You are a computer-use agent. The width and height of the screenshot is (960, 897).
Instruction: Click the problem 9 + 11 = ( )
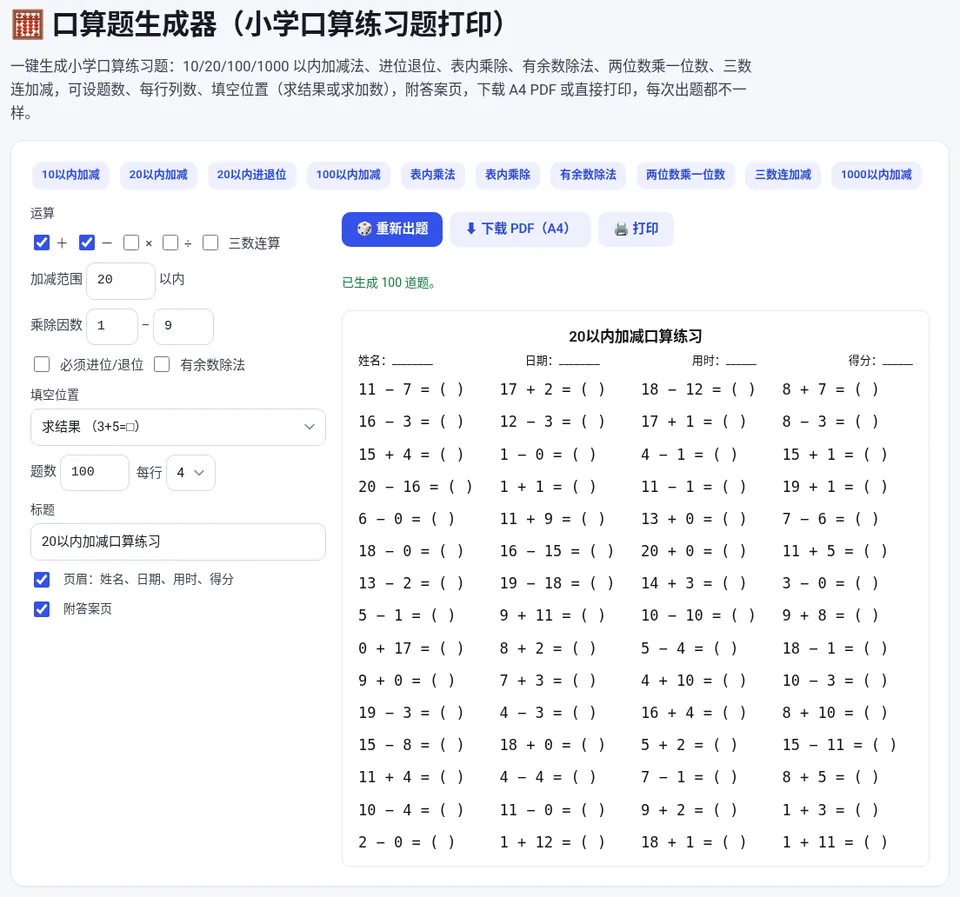tap(552, 615)
